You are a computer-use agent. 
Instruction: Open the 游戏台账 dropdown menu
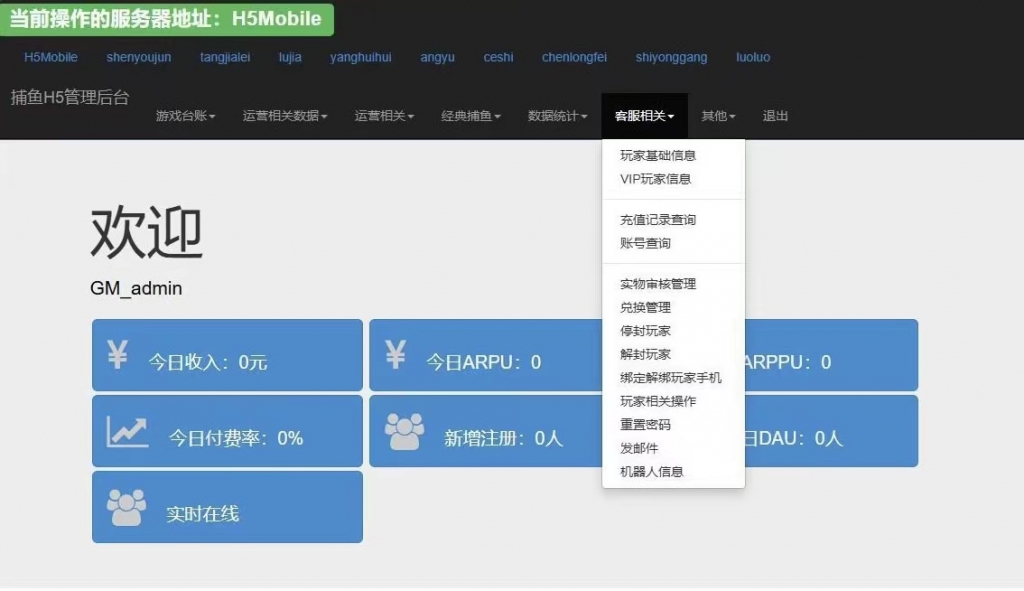pyautogui.click(x=185, y=116)
